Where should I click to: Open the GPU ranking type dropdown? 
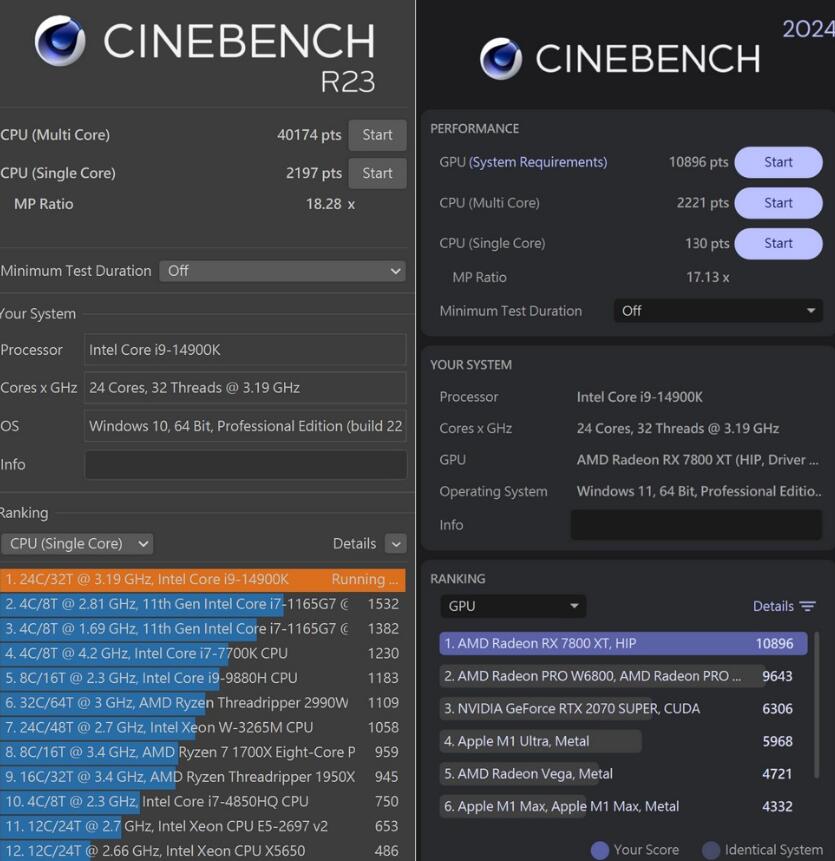[513, 606]
